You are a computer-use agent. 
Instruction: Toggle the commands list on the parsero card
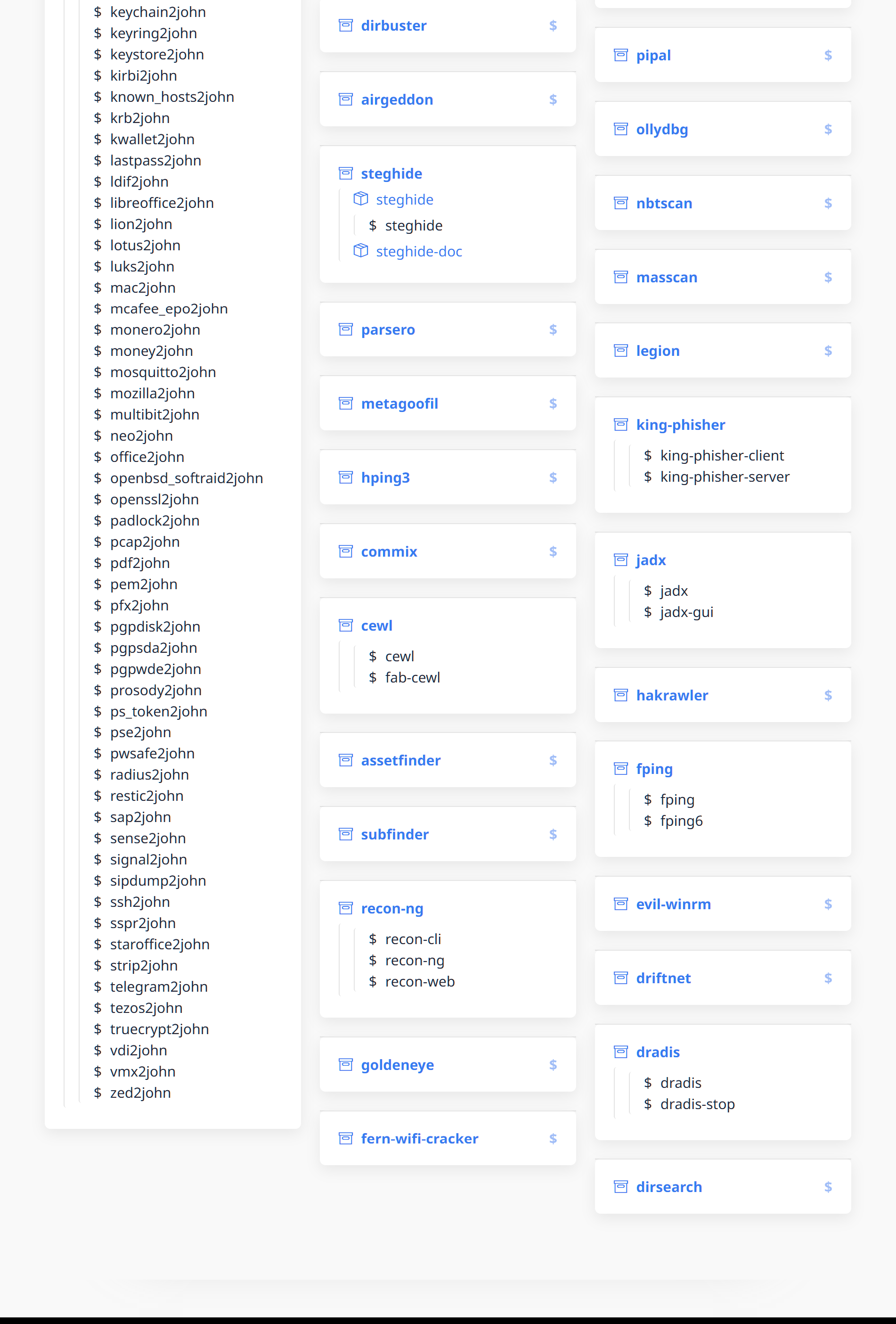point(553,330)
